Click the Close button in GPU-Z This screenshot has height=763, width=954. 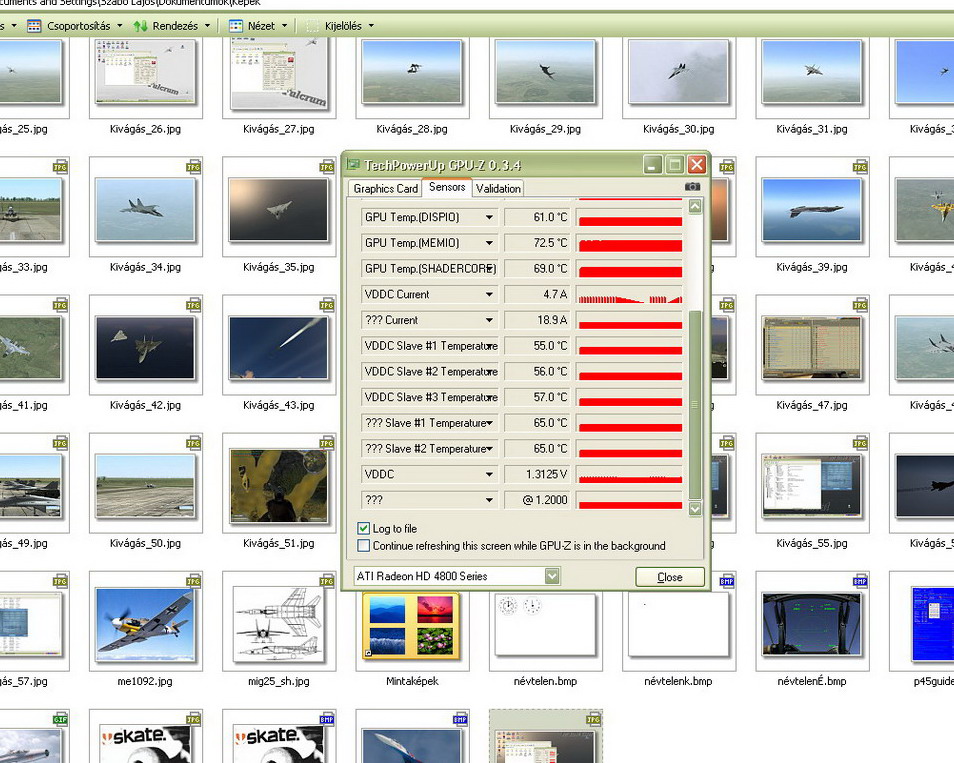click(x=670, y=577)
